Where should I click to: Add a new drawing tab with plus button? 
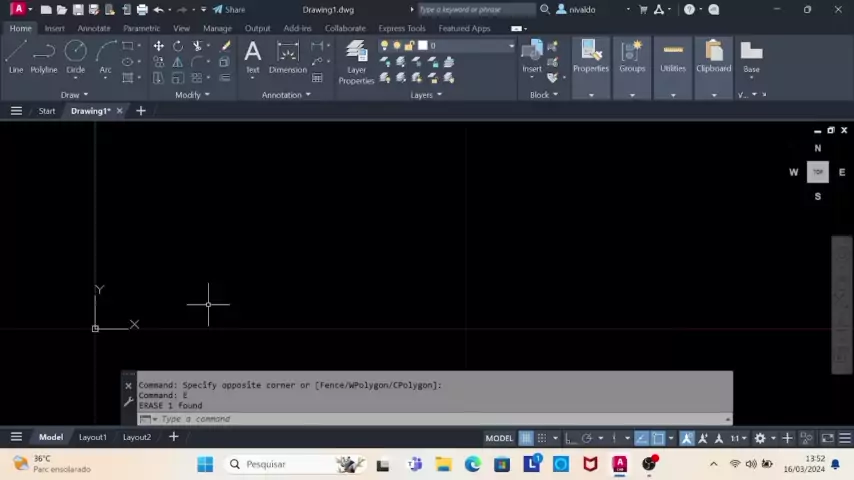pos(141,111)
